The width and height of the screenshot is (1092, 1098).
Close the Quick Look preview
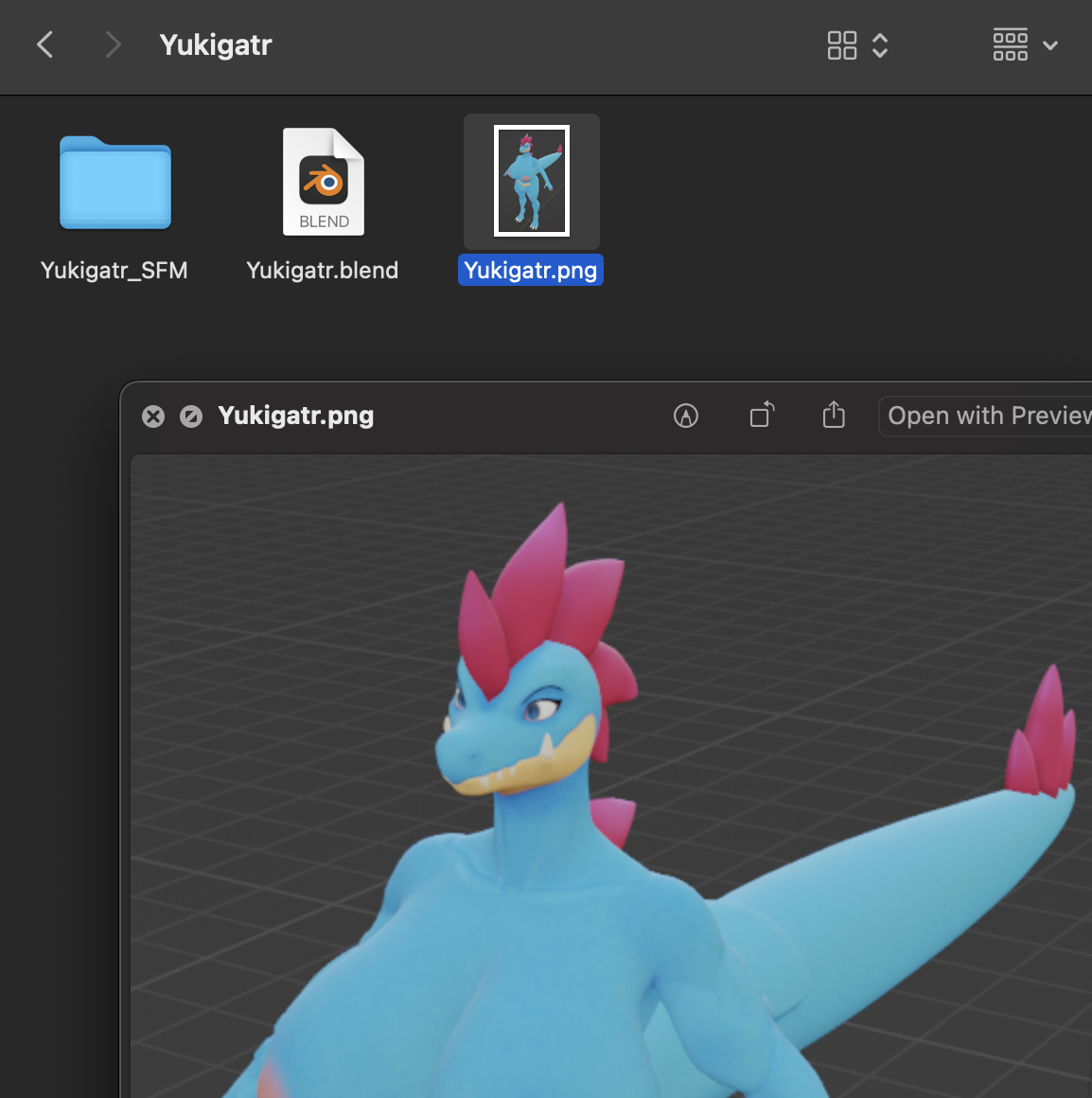point(153,416)
